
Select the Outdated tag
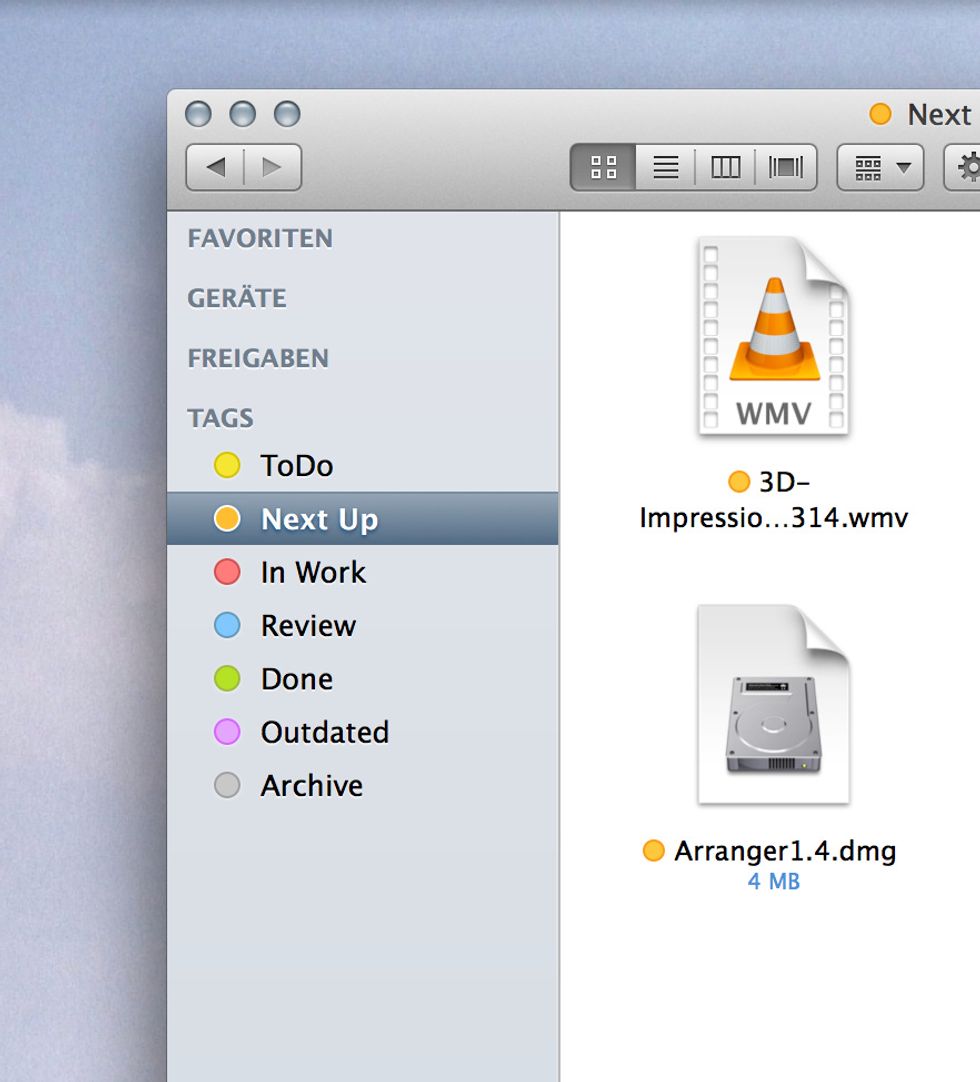point(362,732)
